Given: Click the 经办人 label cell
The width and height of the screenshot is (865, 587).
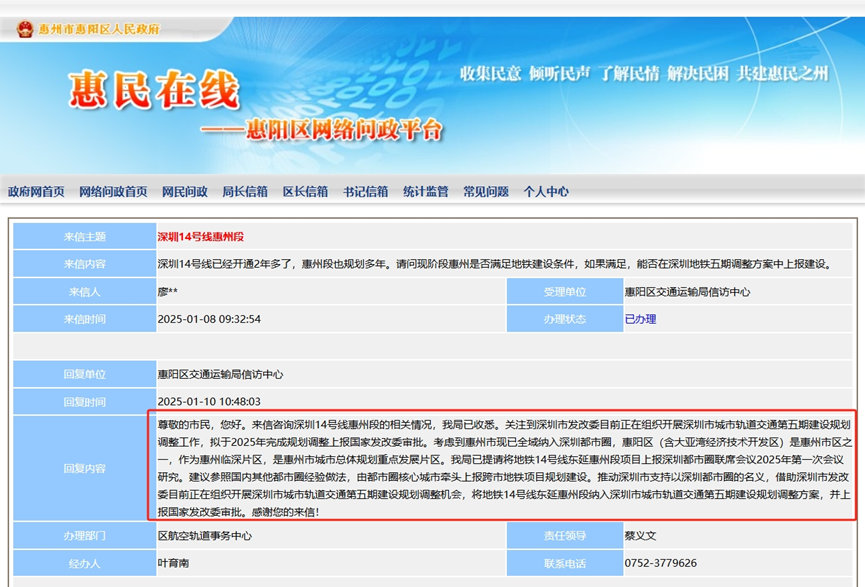Looking at the screenshot, I should tap(84, 563).
